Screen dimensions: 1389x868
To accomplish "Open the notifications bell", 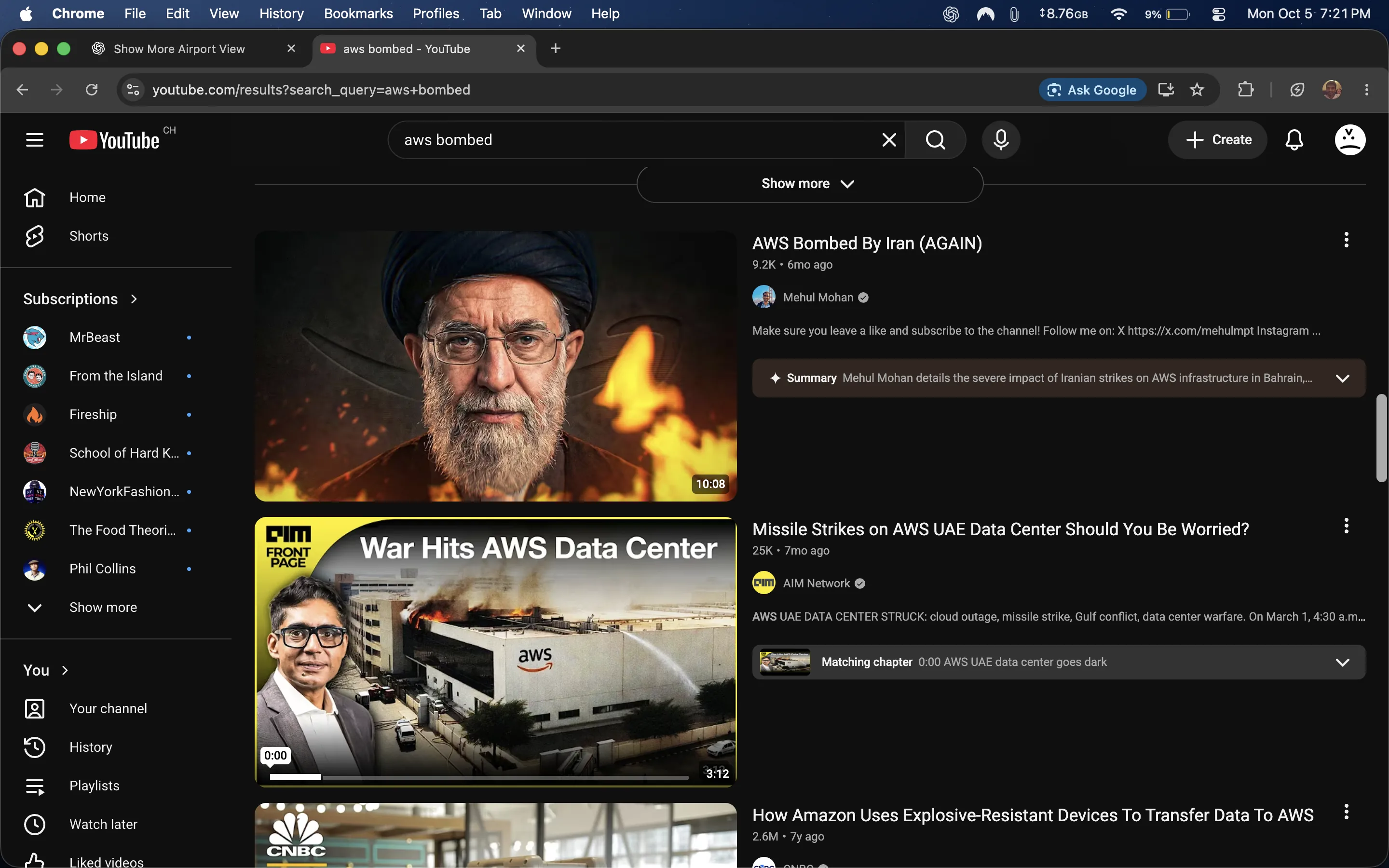I will point(1294,139).
